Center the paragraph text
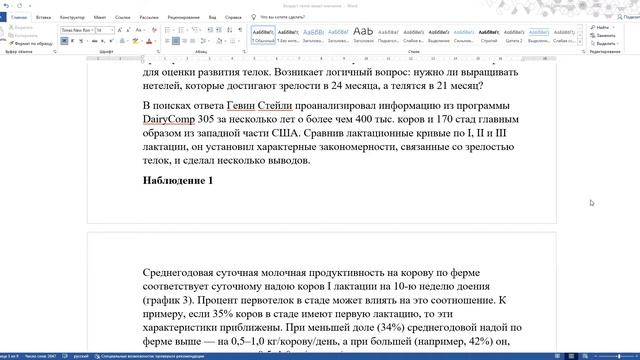Screen dimensions: 640x360 tap(176, 41)
